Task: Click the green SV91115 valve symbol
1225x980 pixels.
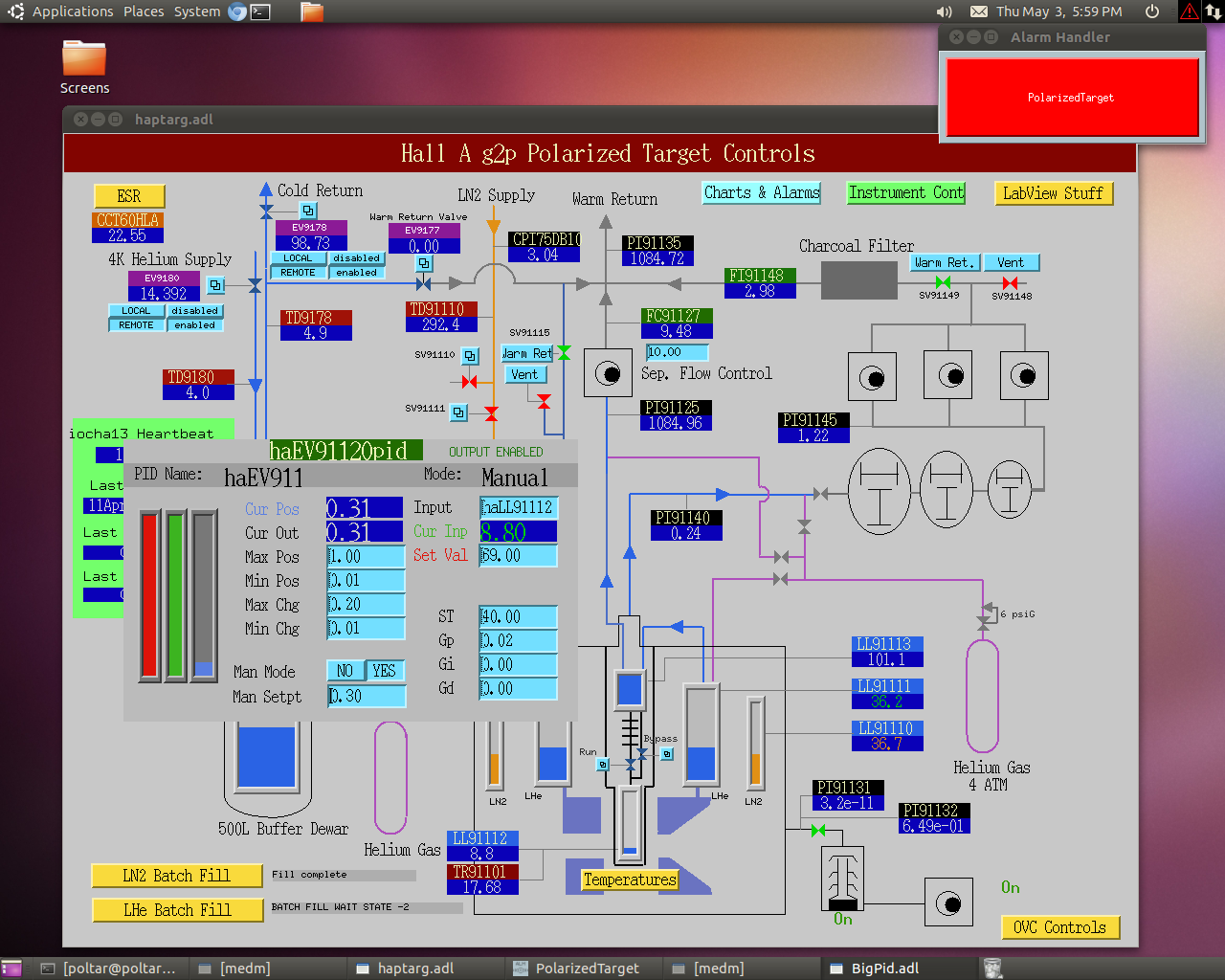Action: (x=564, y=353)
